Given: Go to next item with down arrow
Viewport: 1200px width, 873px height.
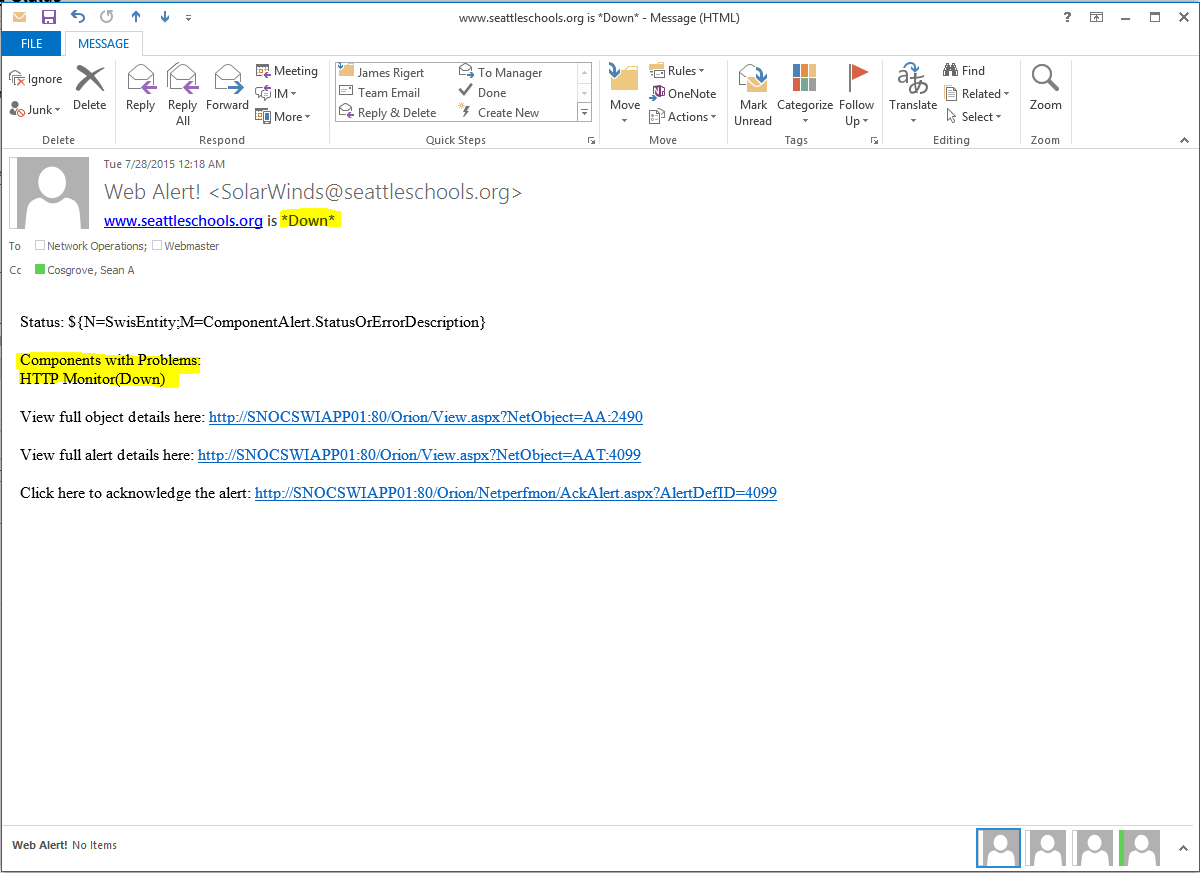Looking at the screenshot, I should coord(165,17).
